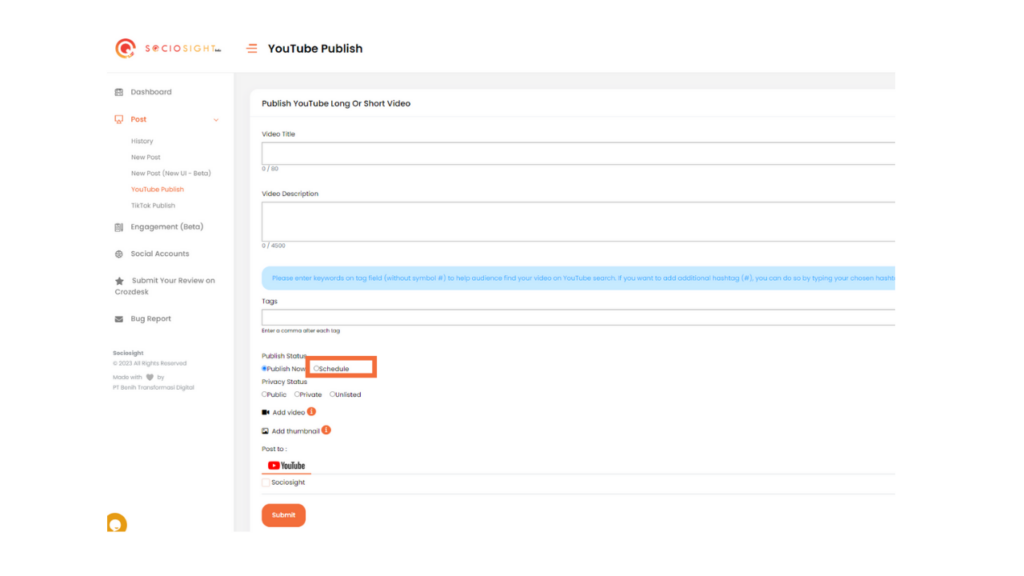The width and height of the screenshot is (1024, 576).
Task: Click the YouTube logo
Action: (287, 466)
